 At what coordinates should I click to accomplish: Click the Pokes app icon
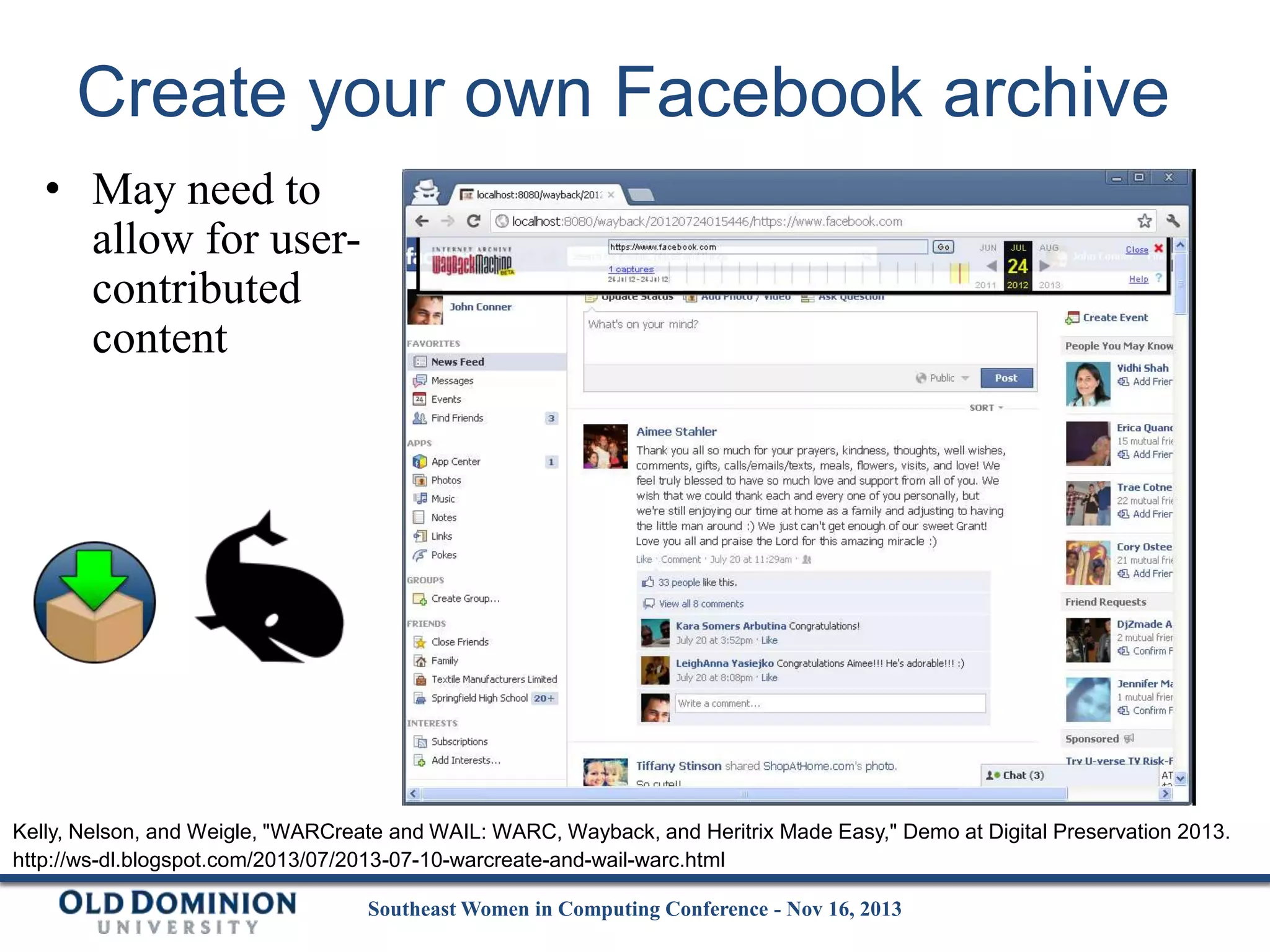tap(420, 555)
